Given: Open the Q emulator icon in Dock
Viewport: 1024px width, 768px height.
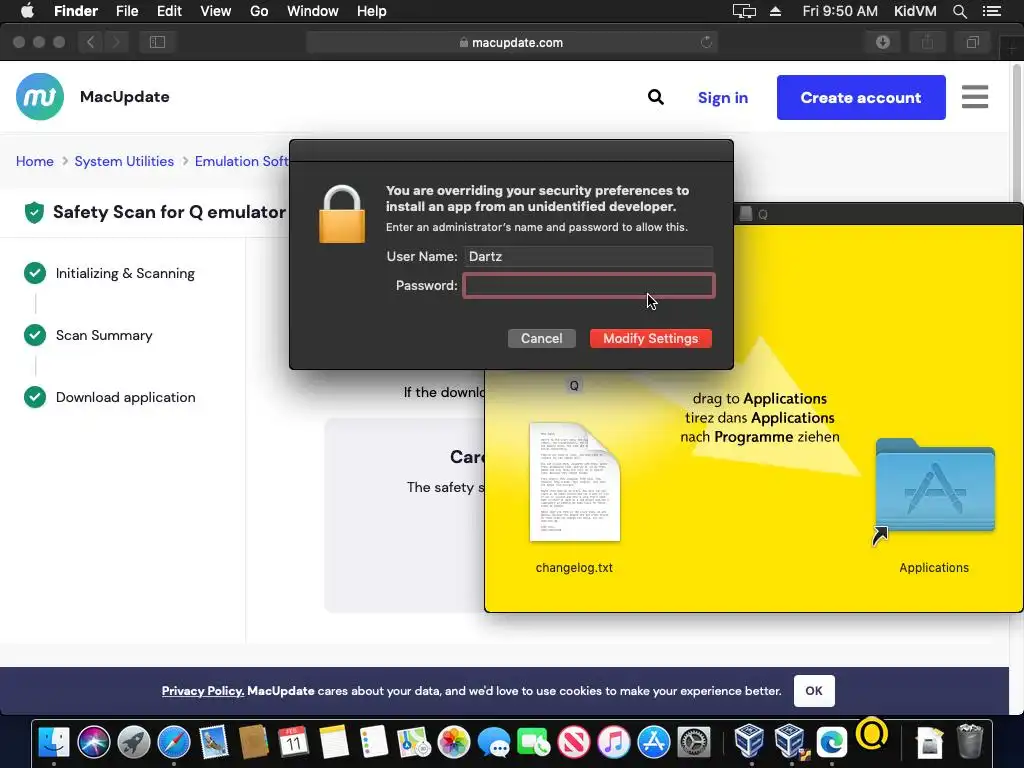Looking at the screenshot, I should click(x=872, y=734).
